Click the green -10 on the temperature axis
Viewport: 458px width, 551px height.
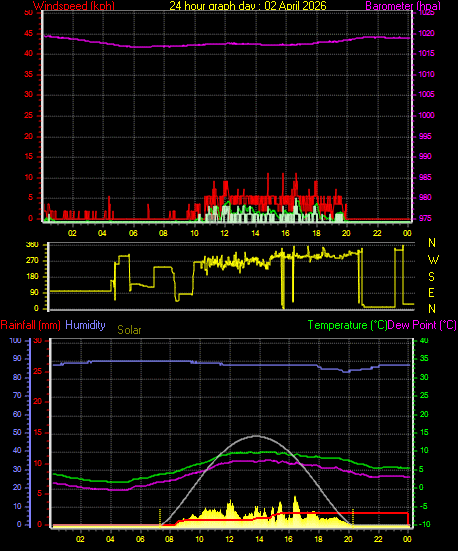point(425,524)
